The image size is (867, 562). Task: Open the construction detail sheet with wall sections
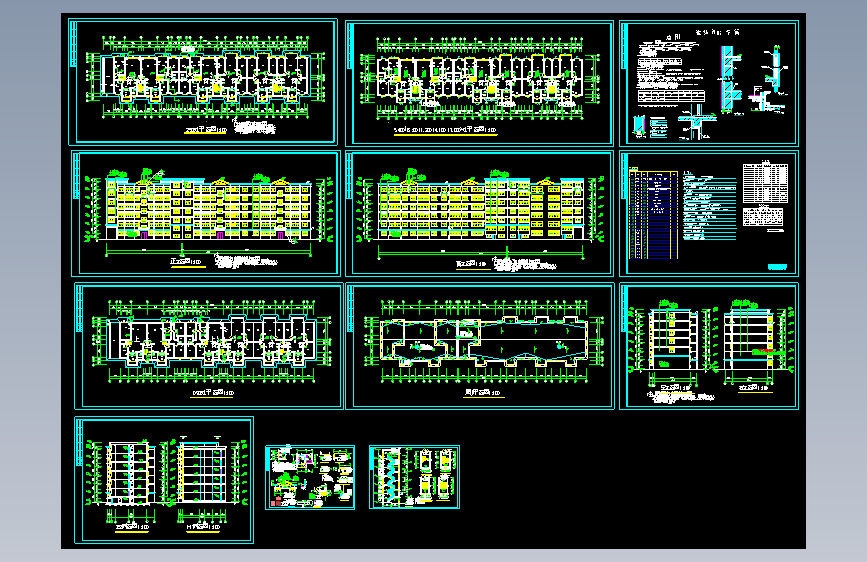tap(709, 84)
